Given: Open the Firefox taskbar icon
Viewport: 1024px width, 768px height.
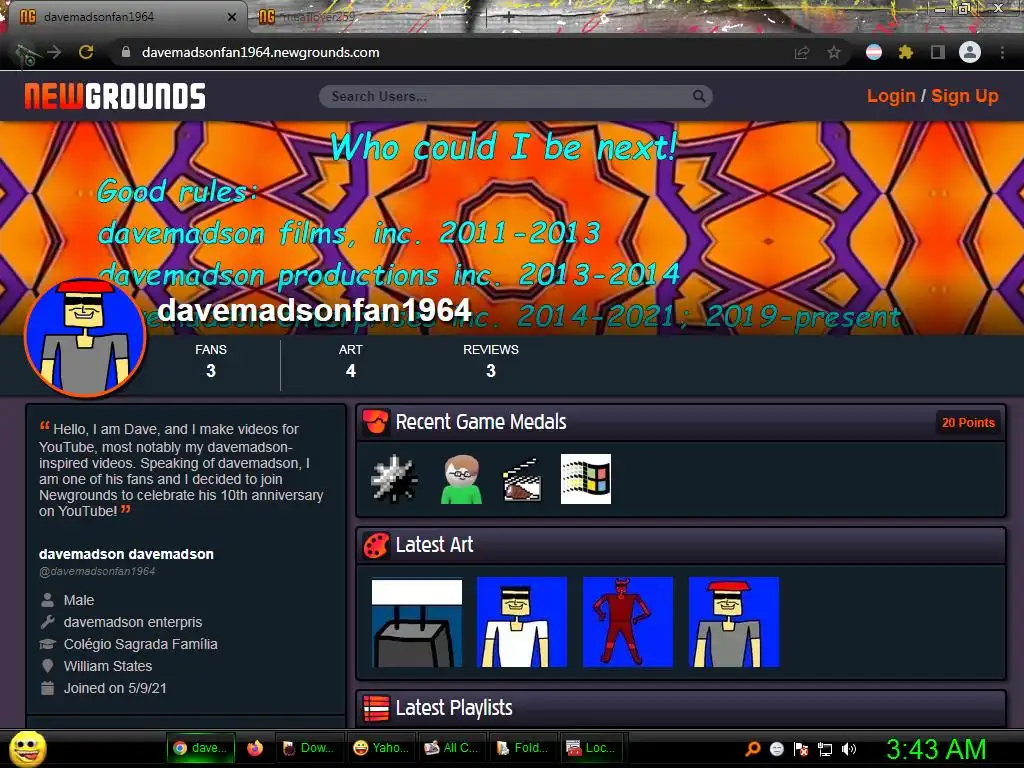Looking at the screenshot, I should click(255, 748).
